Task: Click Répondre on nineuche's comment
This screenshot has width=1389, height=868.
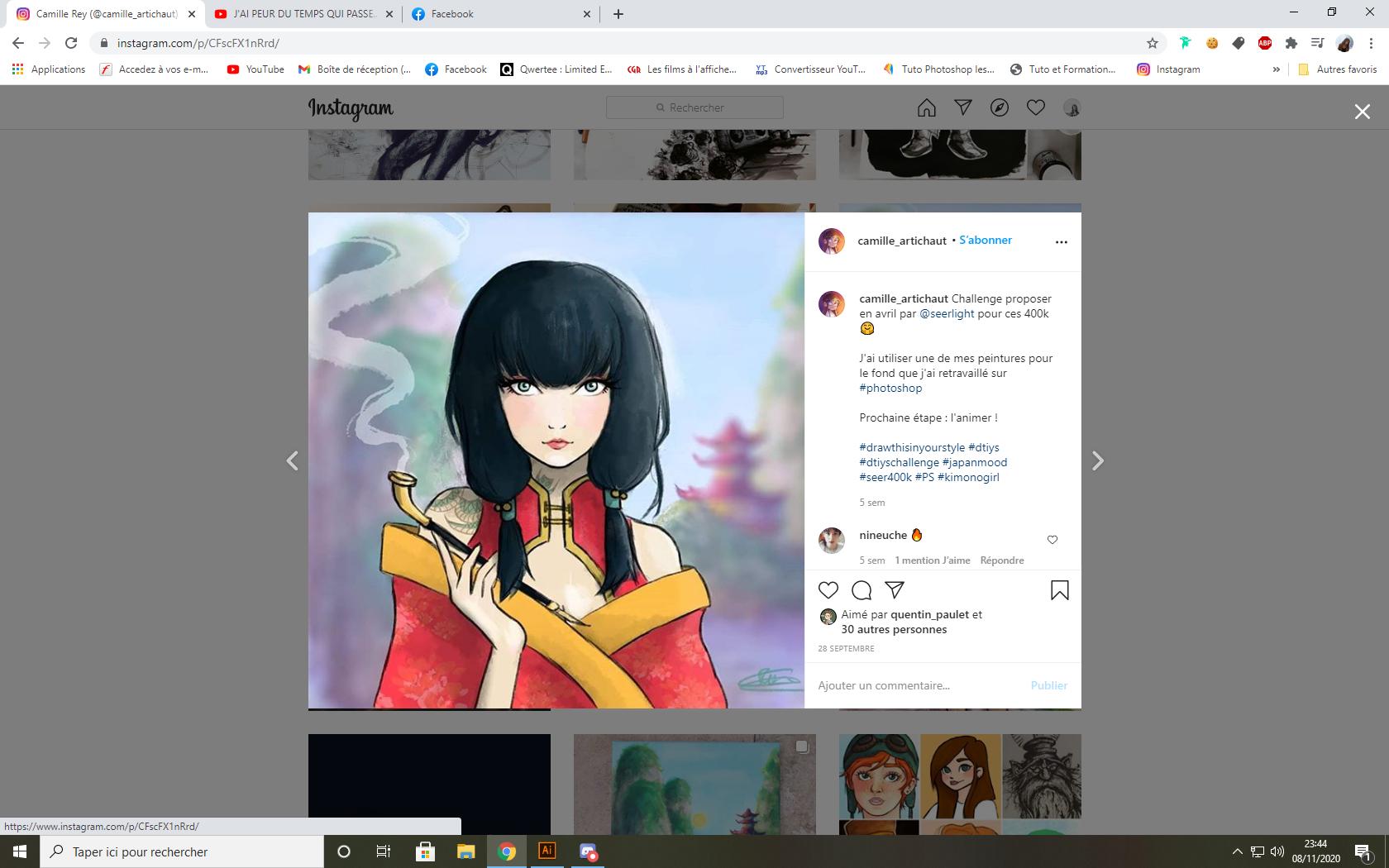Action: pos(1002,560)
